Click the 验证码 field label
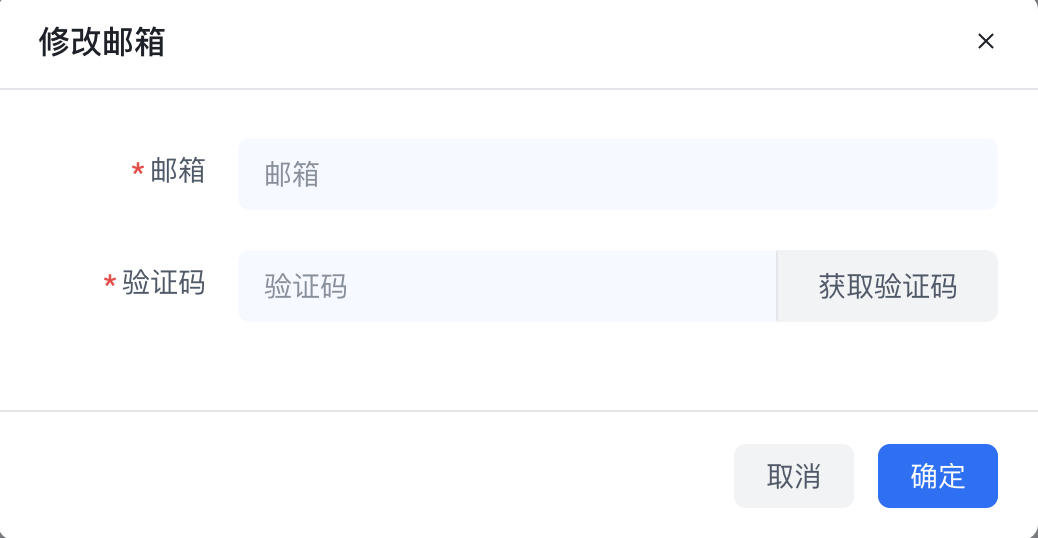 click(x=164, y=283)
